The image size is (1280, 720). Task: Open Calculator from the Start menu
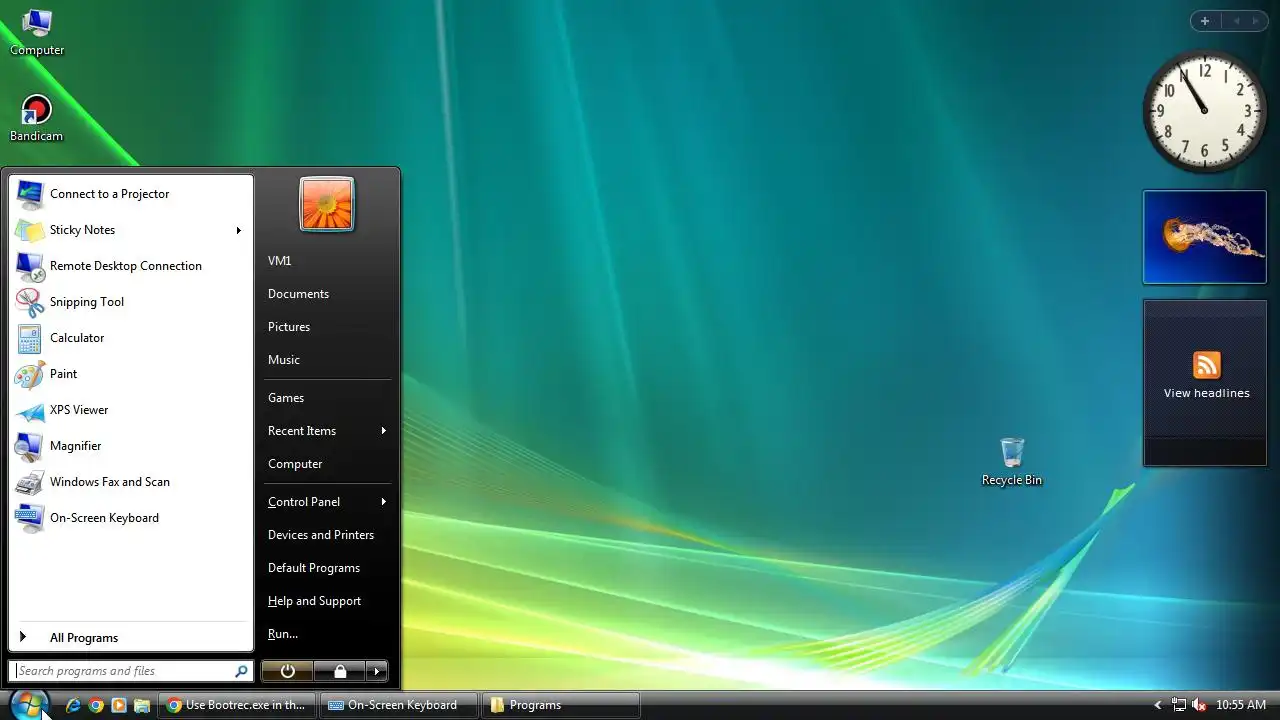(x=131, y=338)
